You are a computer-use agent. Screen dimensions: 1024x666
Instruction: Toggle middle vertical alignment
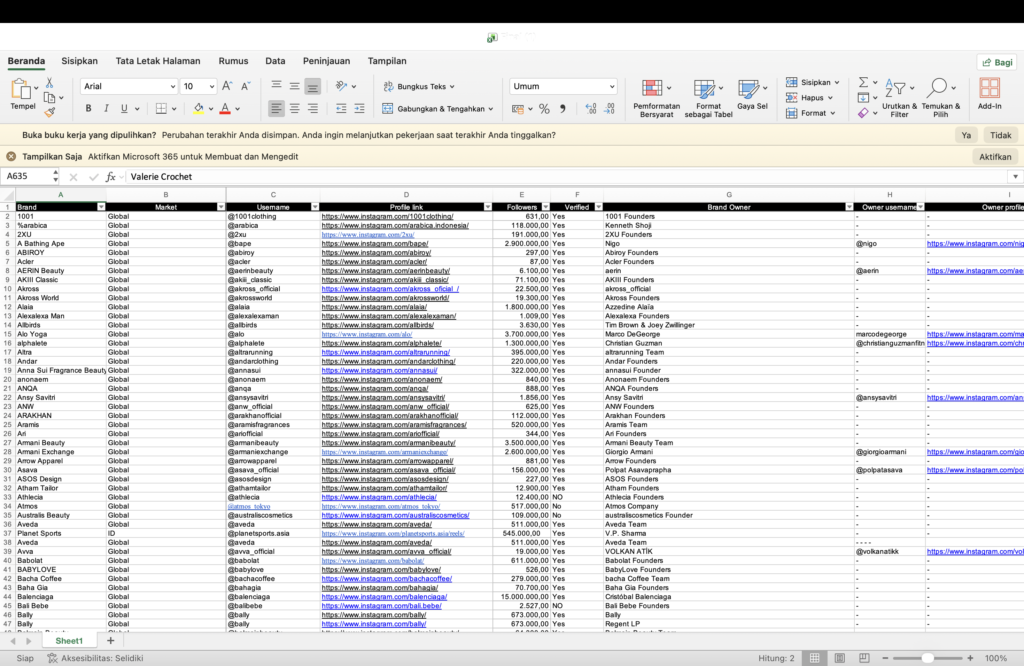coord(295,86)
